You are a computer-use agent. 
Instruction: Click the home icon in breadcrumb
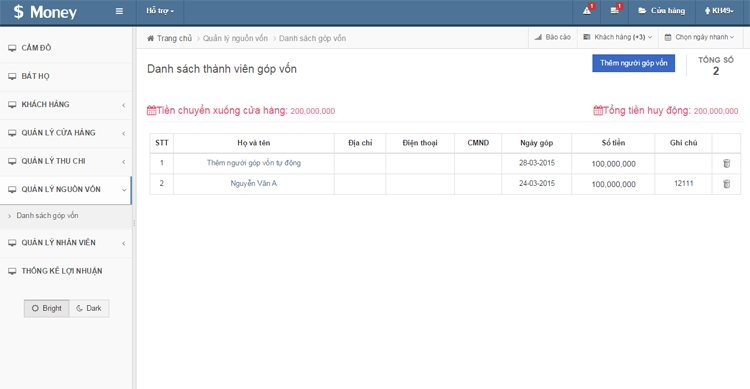click(150, 38)
